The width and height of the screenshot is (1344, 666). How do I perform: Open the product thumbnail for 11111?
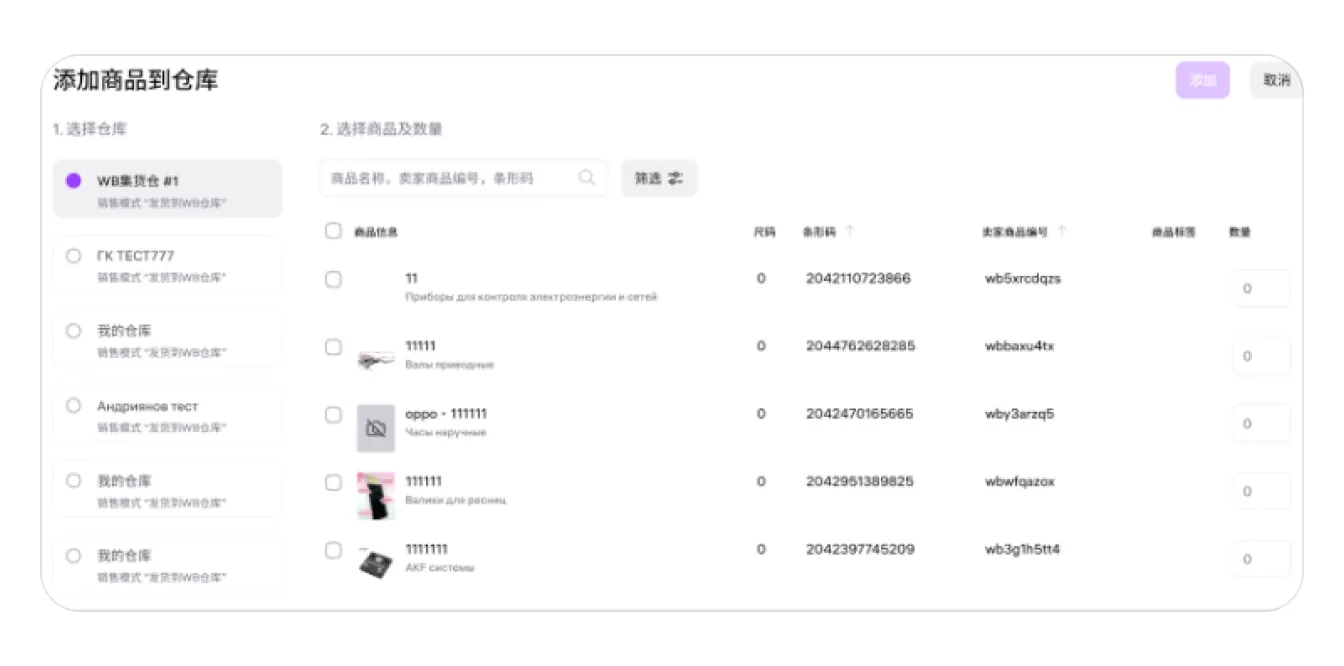click(x=376, y=359)
